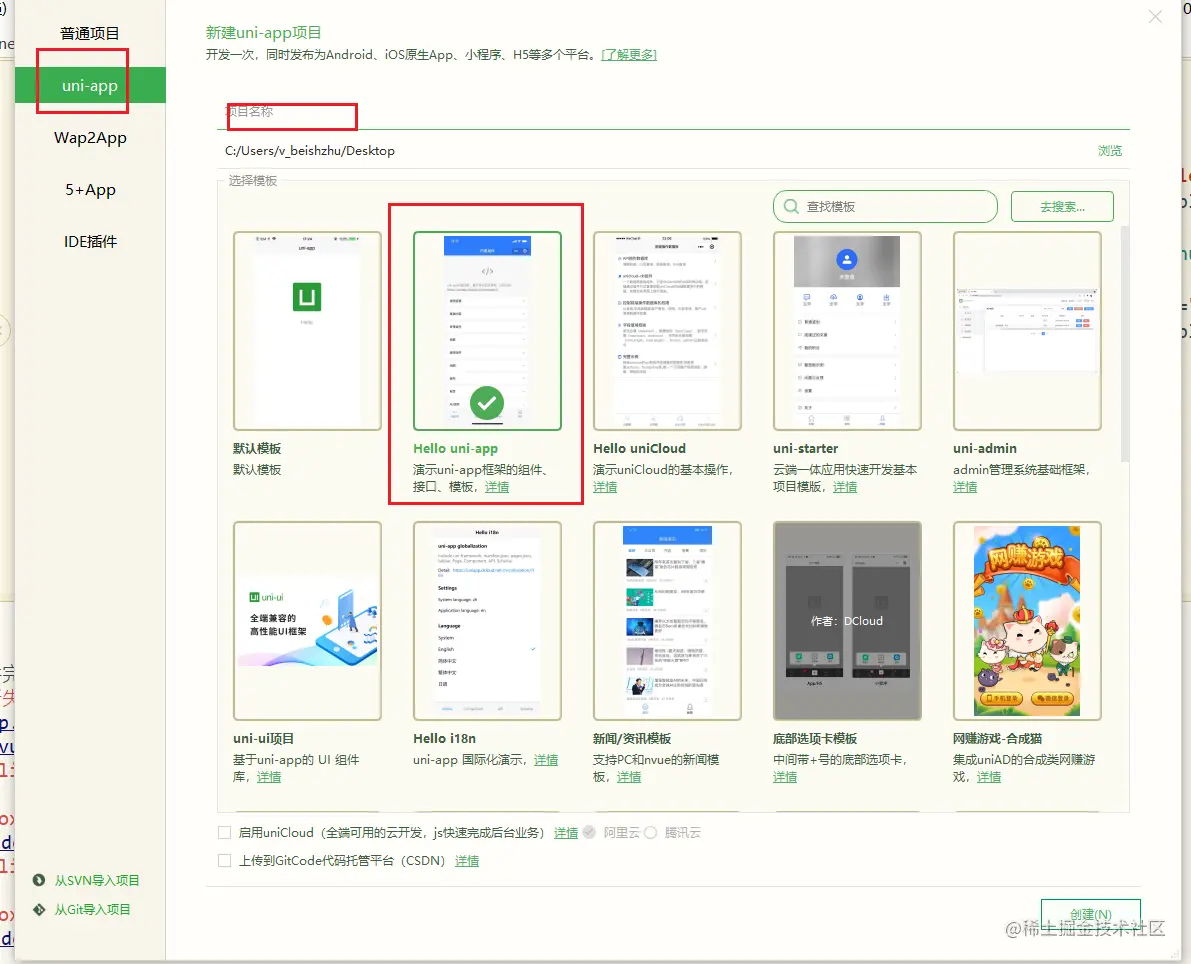Select the uni-app project type tab
1191x964 pixels.
point(90,85)
